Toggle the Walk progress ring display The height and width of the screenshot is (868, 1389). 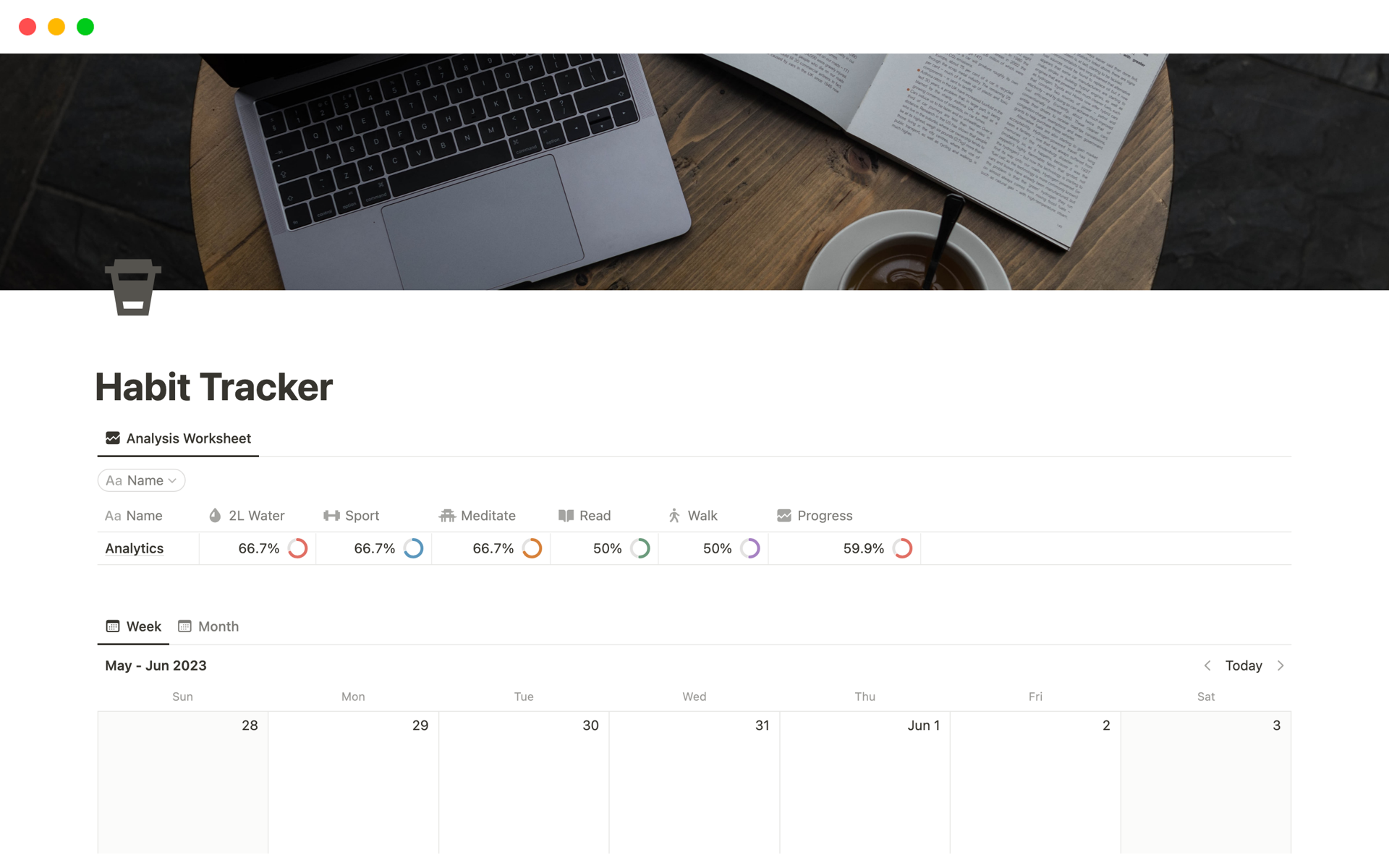pos(750,548)
